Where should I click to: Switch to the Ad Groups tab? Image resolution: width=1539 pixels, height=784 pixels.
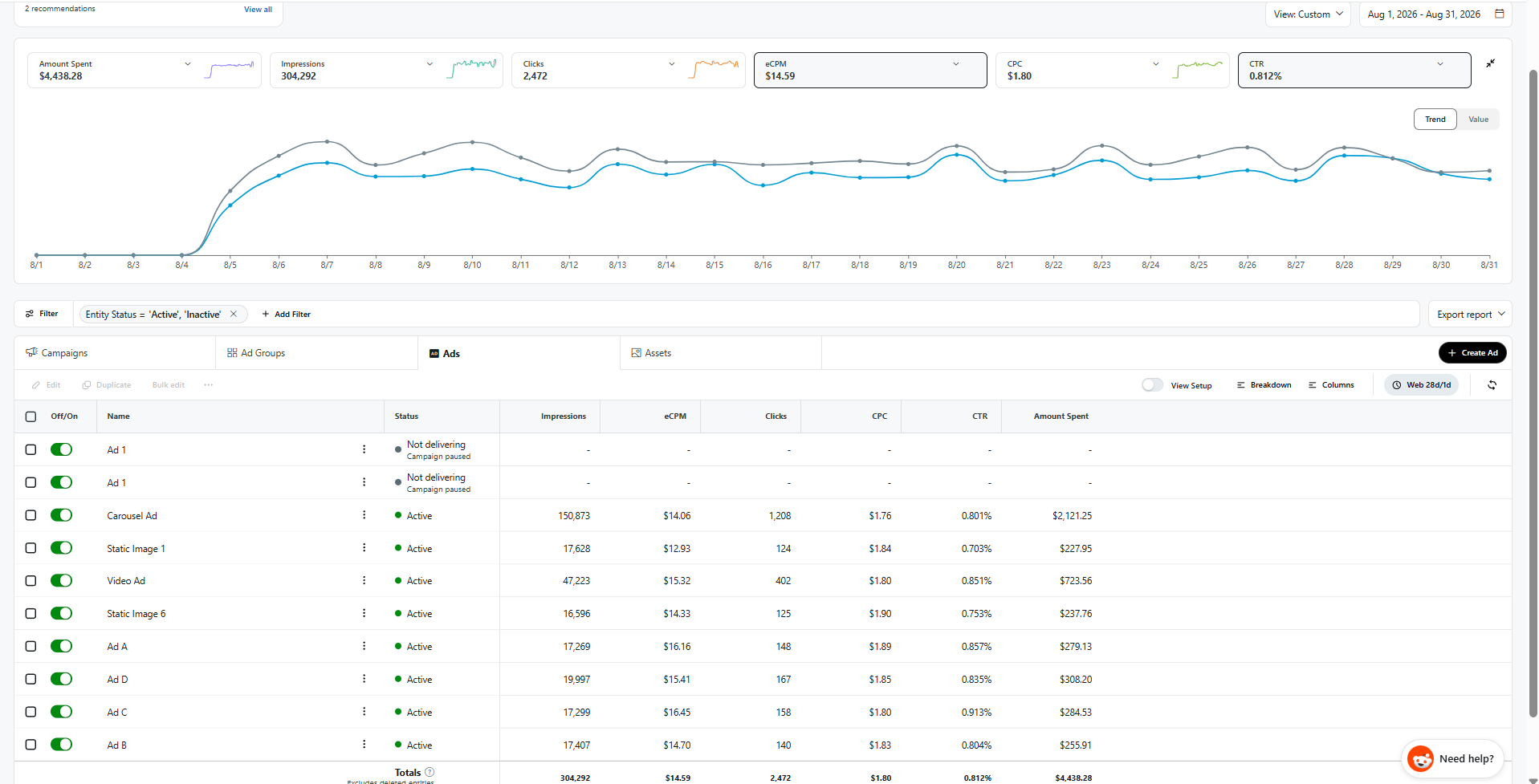tap(316, 353)
